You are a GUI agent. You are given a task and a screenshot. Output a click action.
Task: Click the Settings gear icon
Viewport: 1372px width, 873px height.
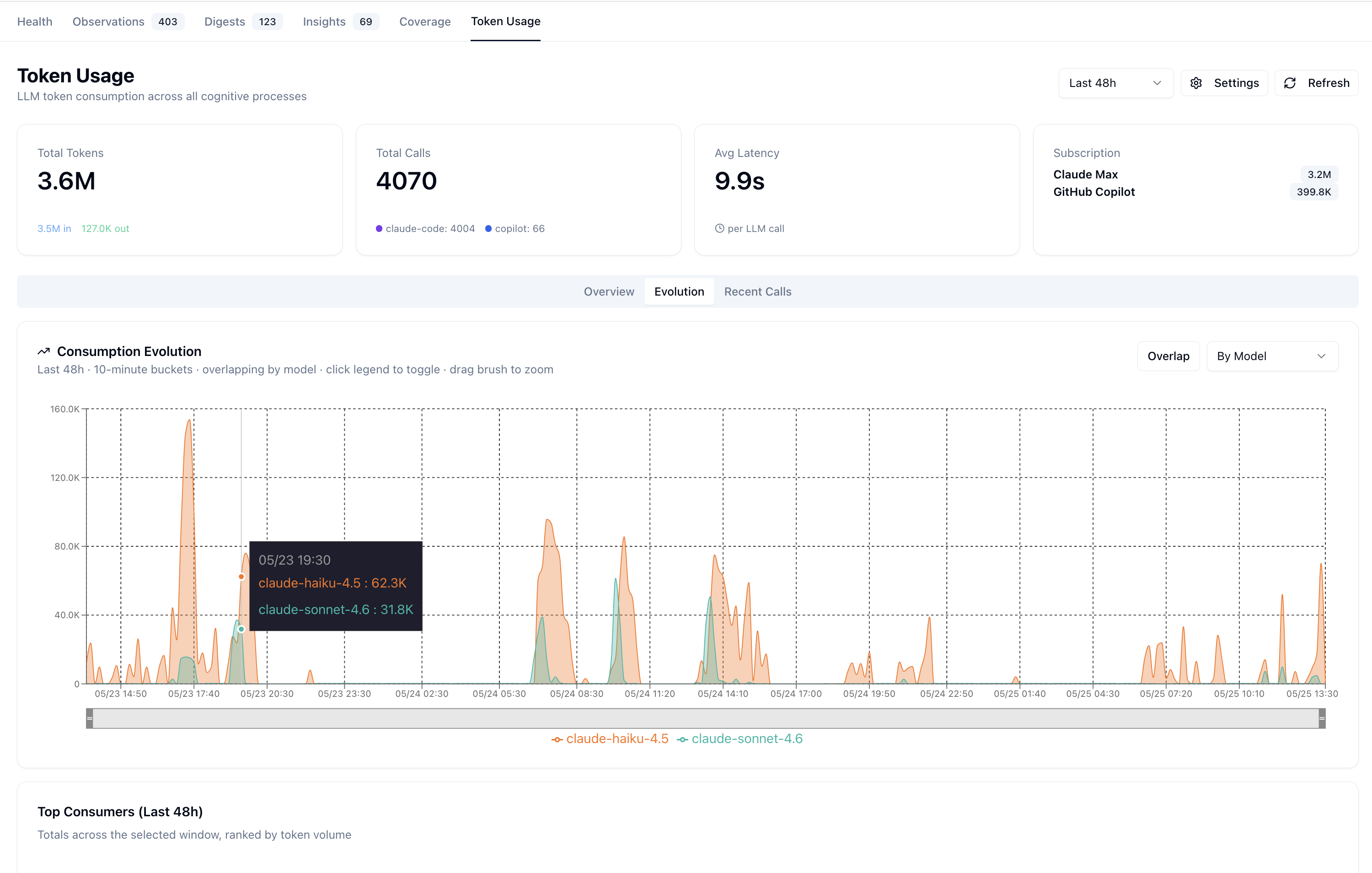pyautogui.click(x=1196, y=83)
